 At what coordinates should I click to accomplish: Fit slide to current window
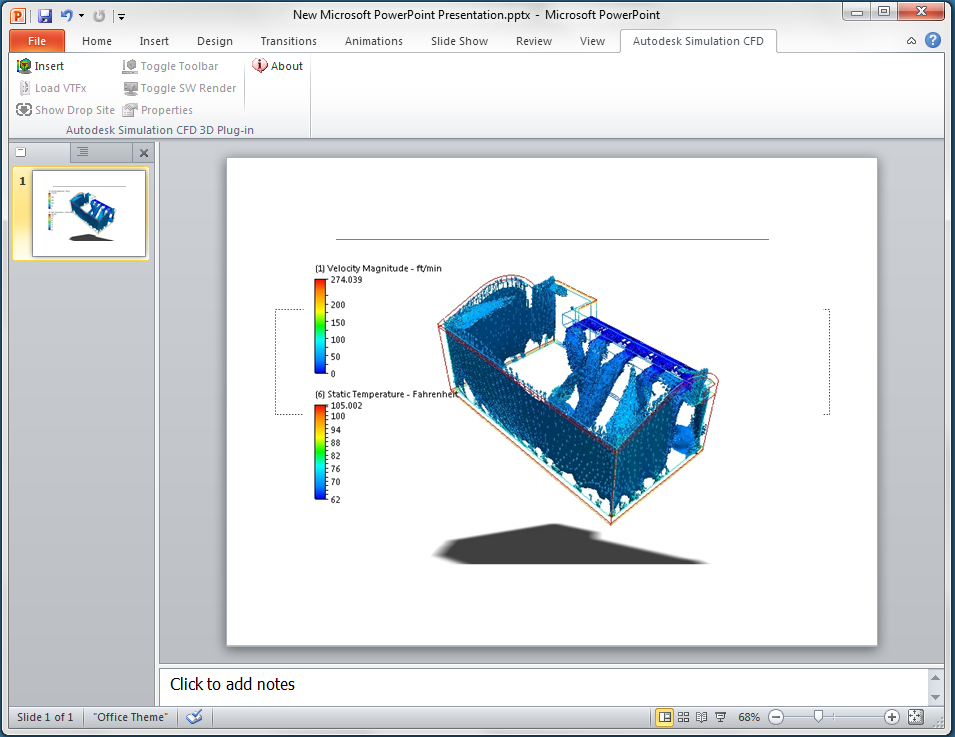click(915, 717)
